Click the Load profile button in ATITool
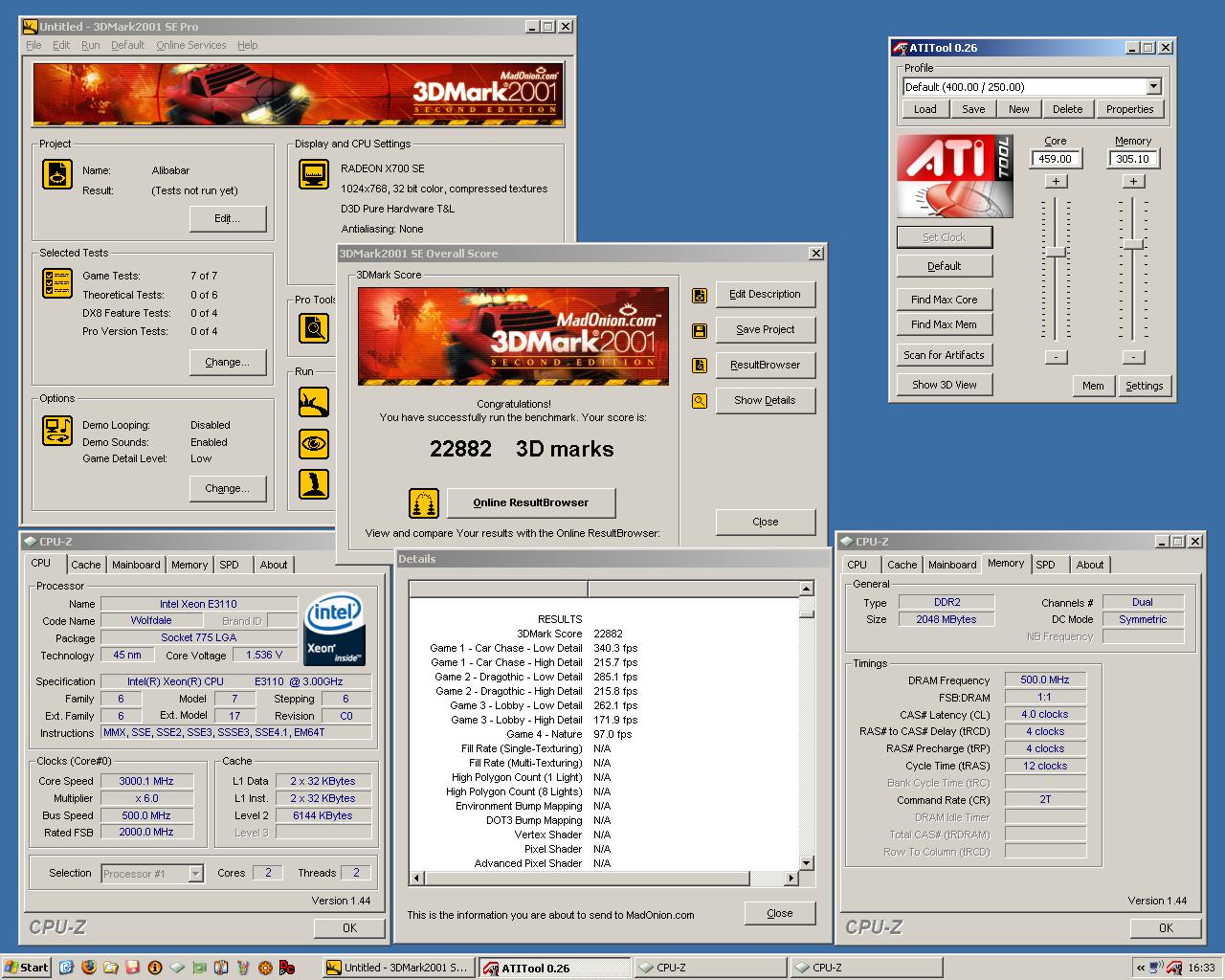The image size is (1225, 980). (925, 109)
